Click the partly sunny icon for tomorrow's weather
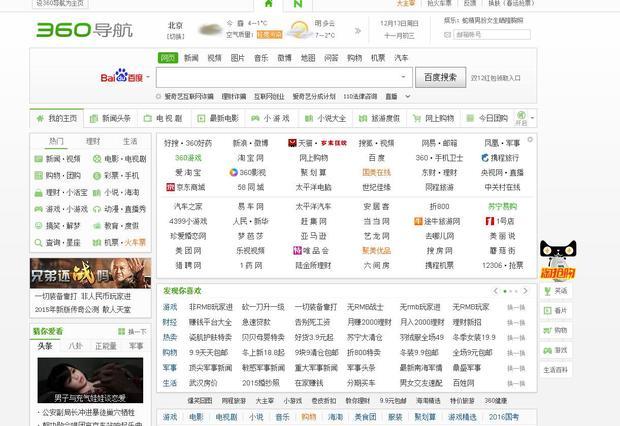This screenshot has height=426, width=620. [299, 29]
